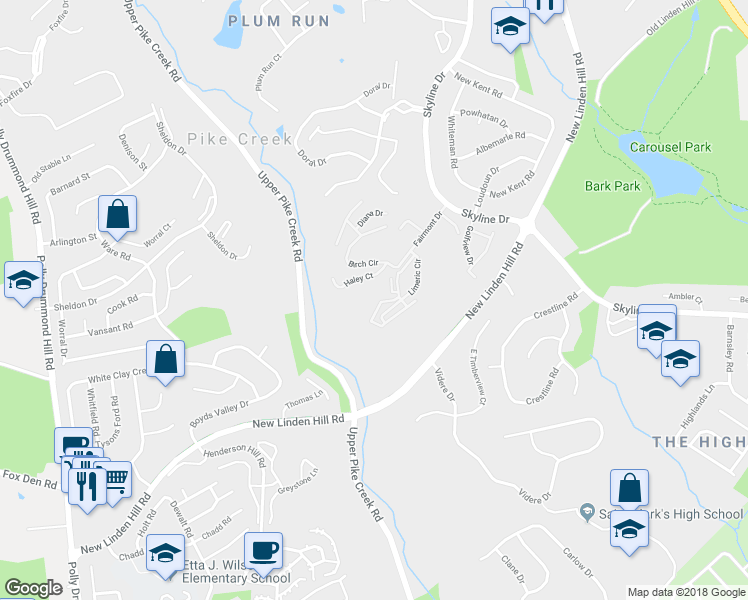Select the fork and knife restaurant marker near Fox Den Rd
This screenshot has height=600, width=748.
click(x=87, y=487)
